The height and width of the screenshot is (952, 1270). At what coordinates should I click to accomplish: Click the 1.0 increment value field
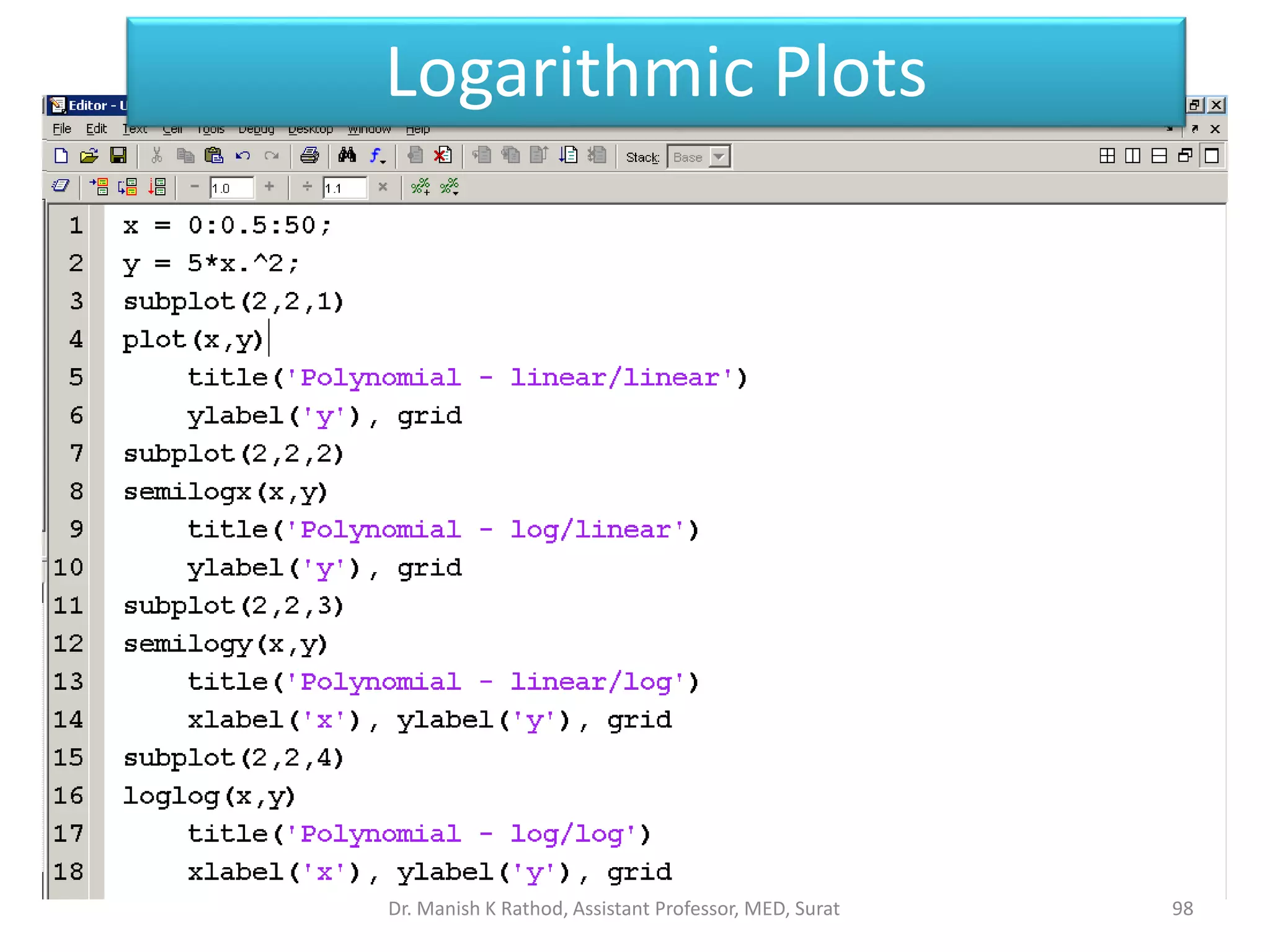(x=231, y=188)
